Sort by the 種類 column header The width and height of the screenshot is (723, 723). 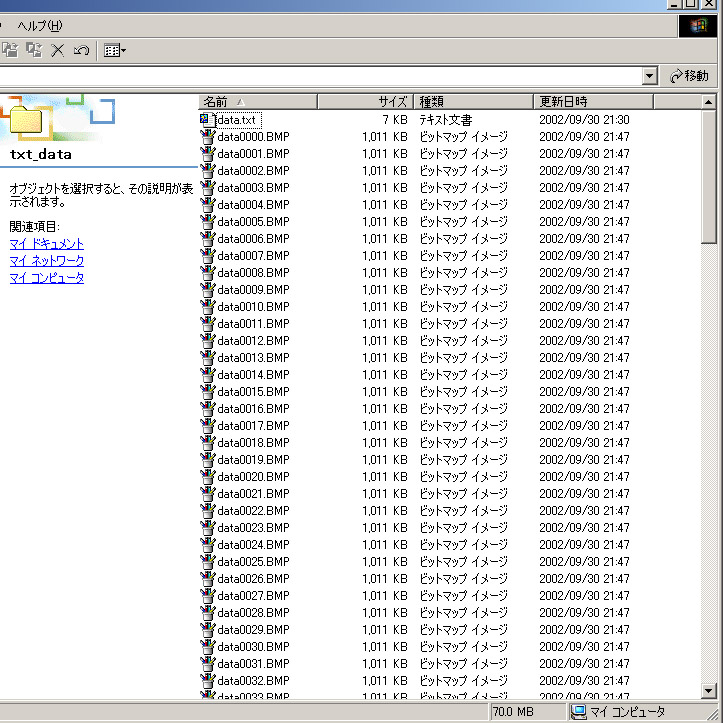click(474, 101)
